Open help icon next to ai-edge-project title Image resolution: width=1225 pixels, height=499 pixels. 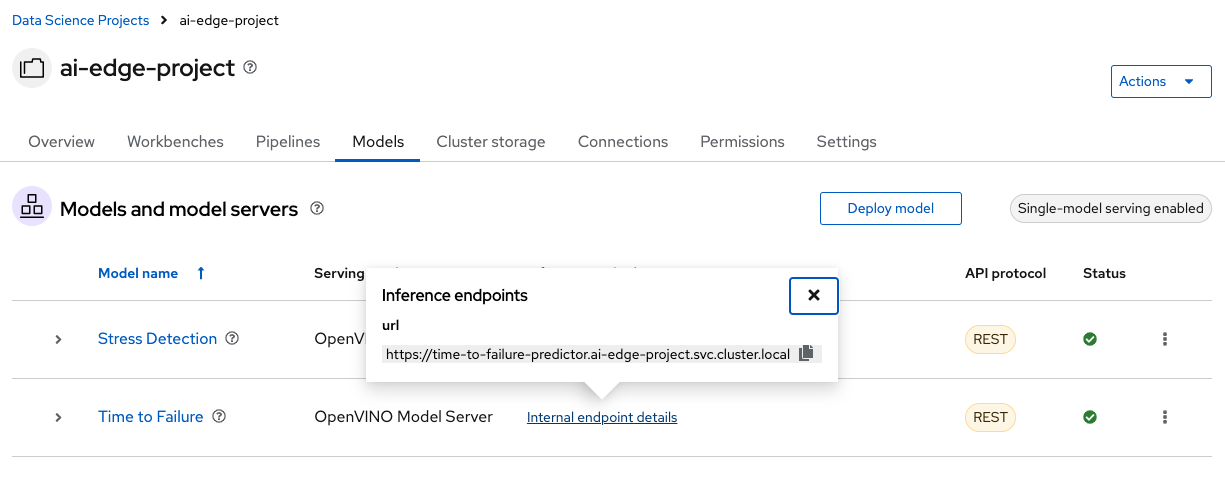(x=250, y=68)
